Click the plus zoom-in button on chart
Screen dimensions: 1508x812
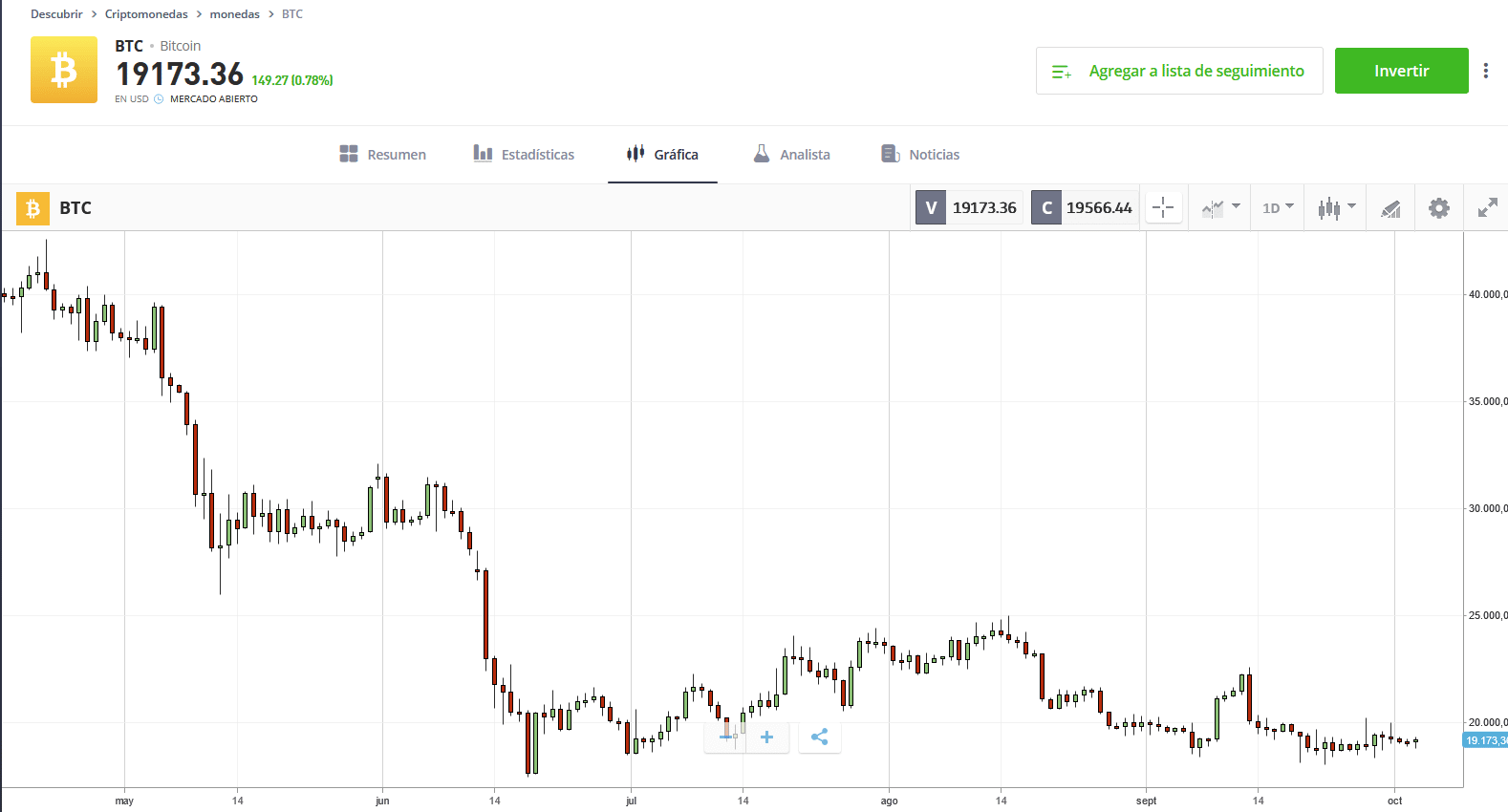point(766,737)
